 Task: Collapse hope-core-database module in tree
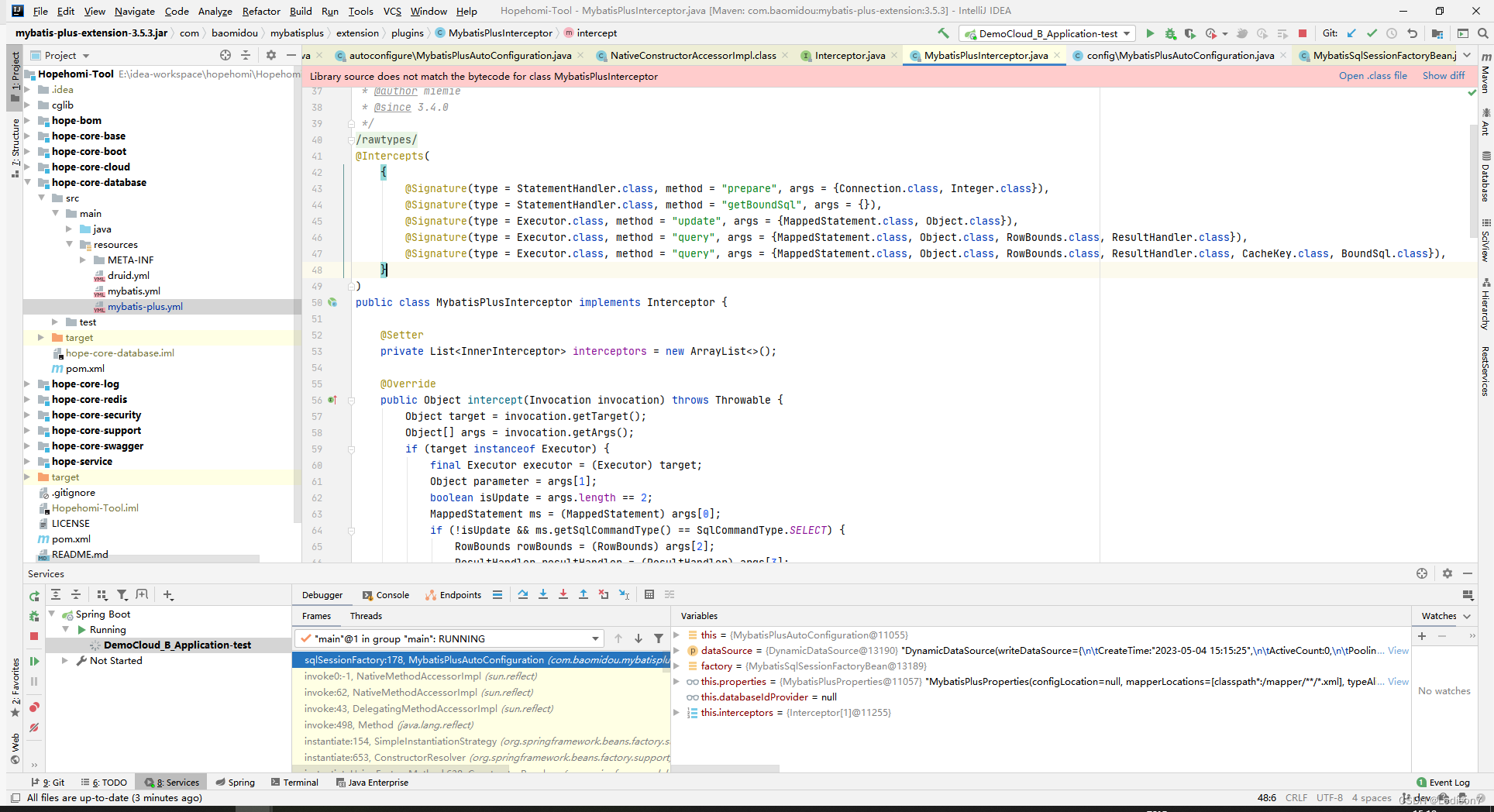pos(28,182)
